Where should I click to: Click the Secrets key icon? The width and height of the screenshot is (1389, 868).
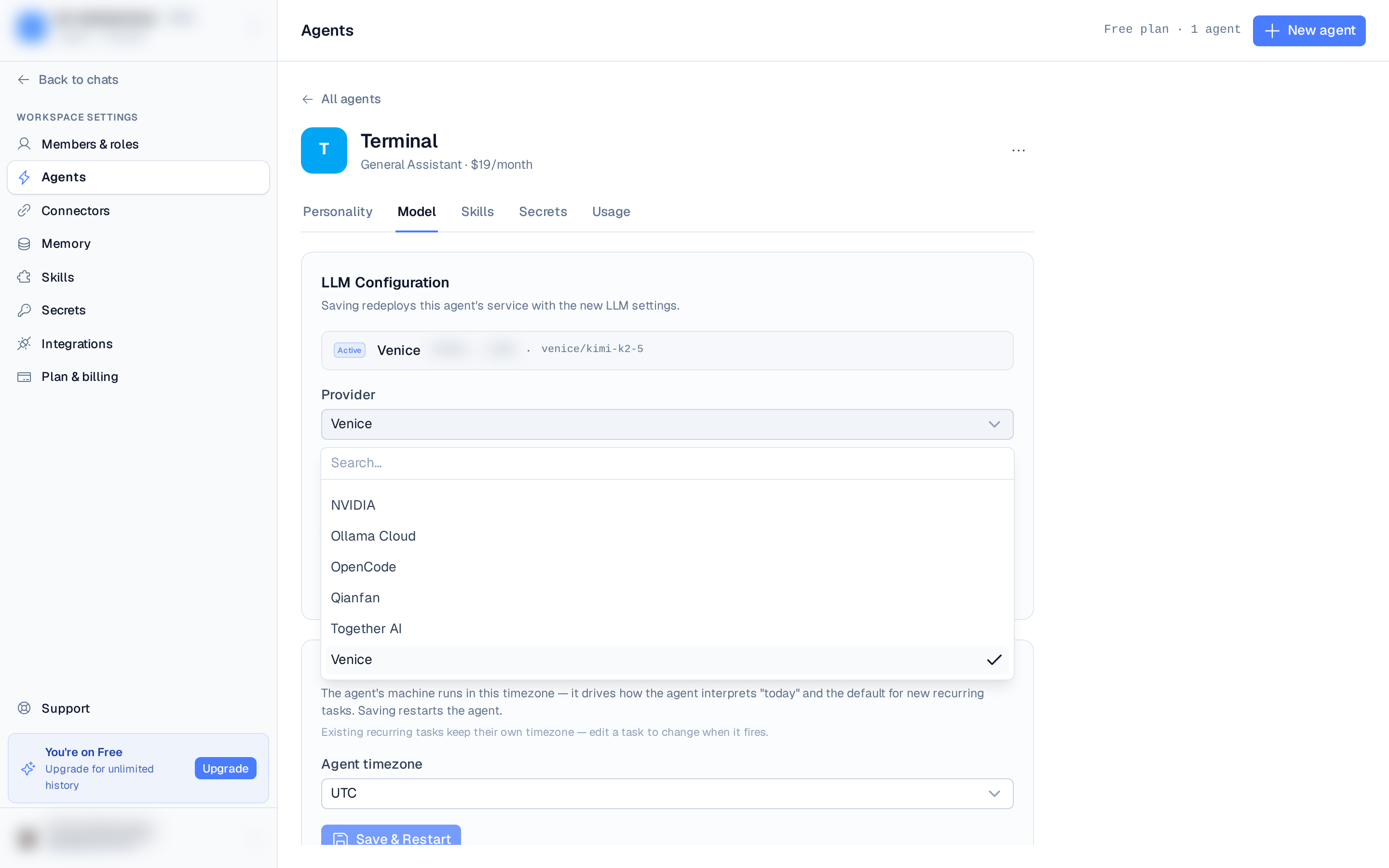coord(24,311)
